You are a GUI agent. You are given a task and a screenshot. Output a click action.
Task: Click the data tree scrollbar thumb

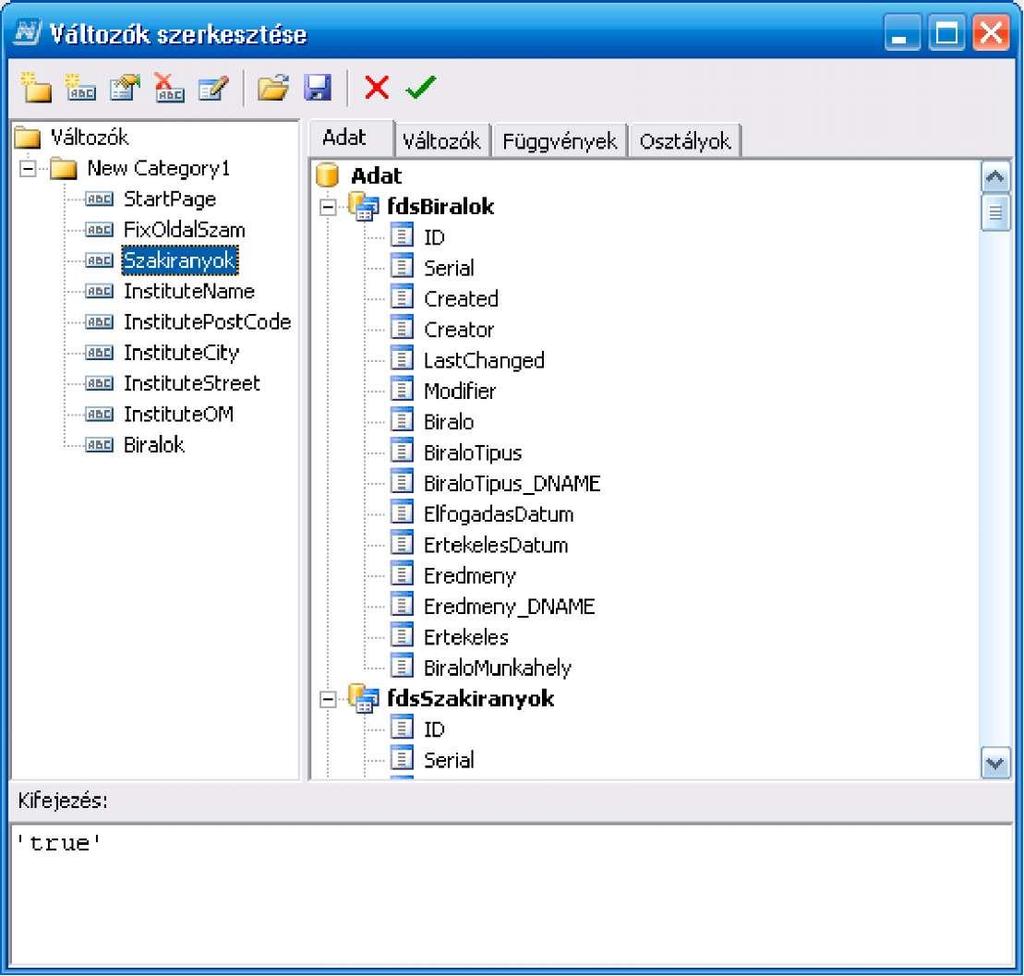(995, 213)
